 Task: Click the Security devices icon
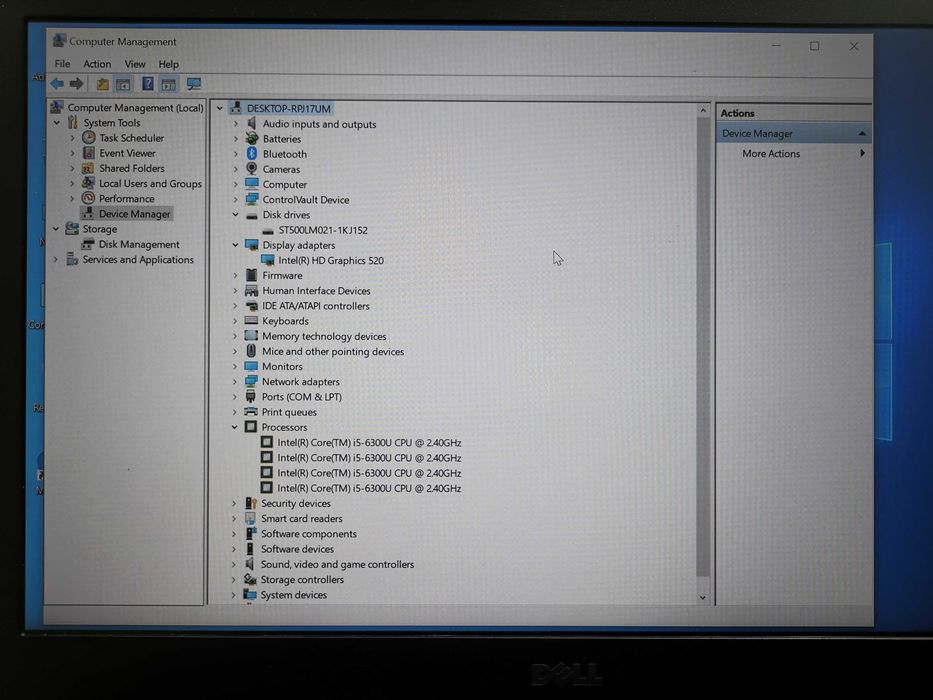tap(251, 503)
